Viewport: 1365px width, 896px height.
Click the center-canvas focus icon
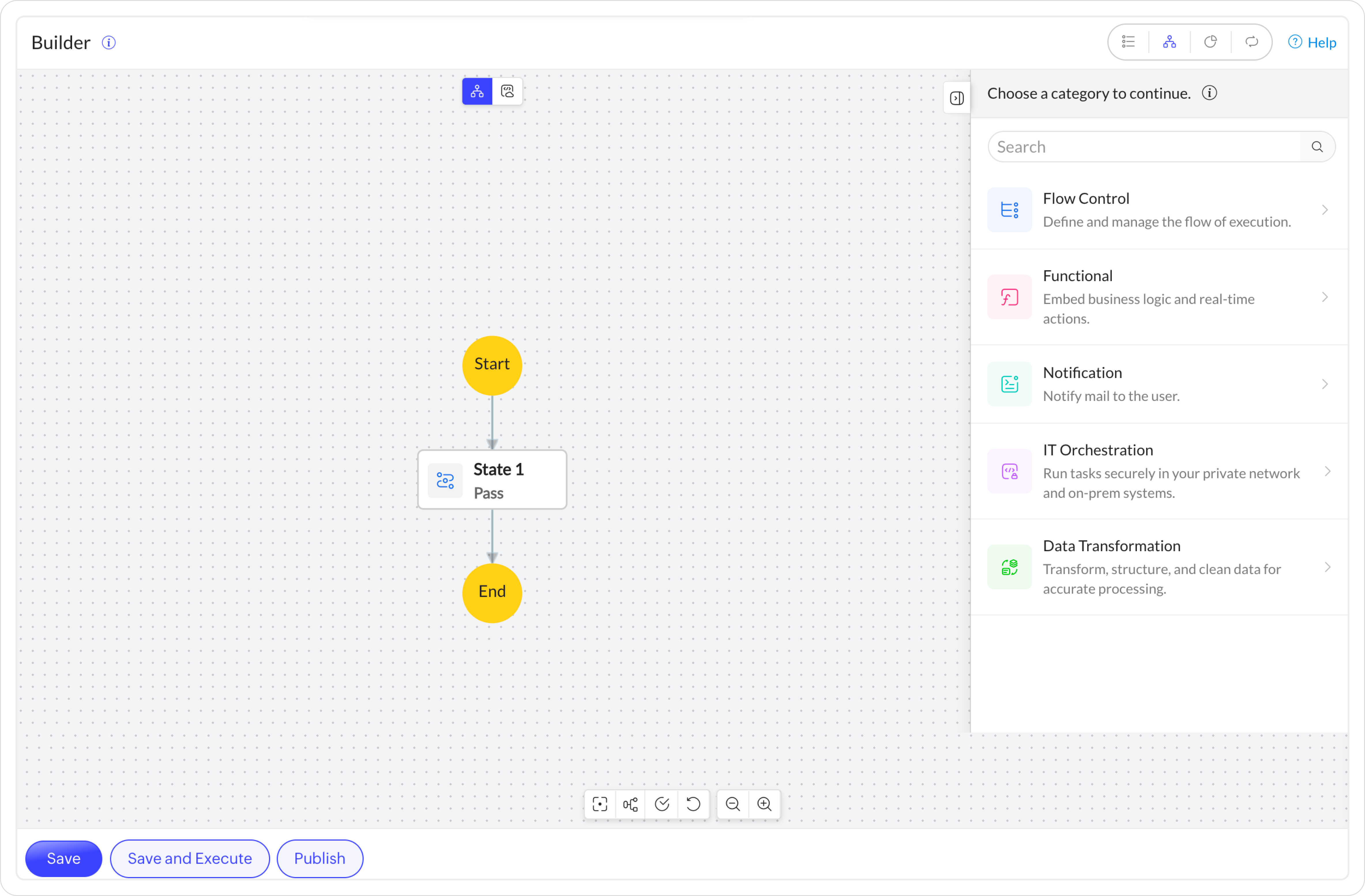point(600,804)
